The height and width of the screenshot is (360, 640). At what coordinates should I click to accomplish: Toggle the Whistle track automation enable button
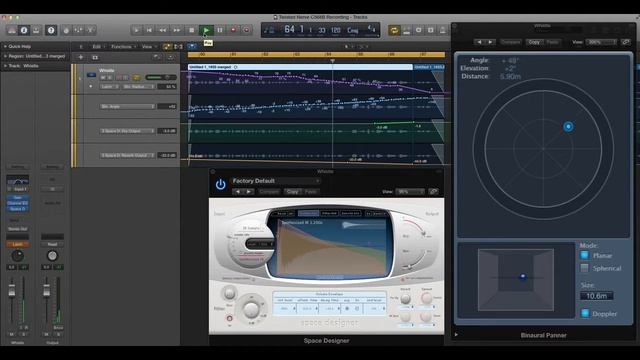(x=136, y=78)
